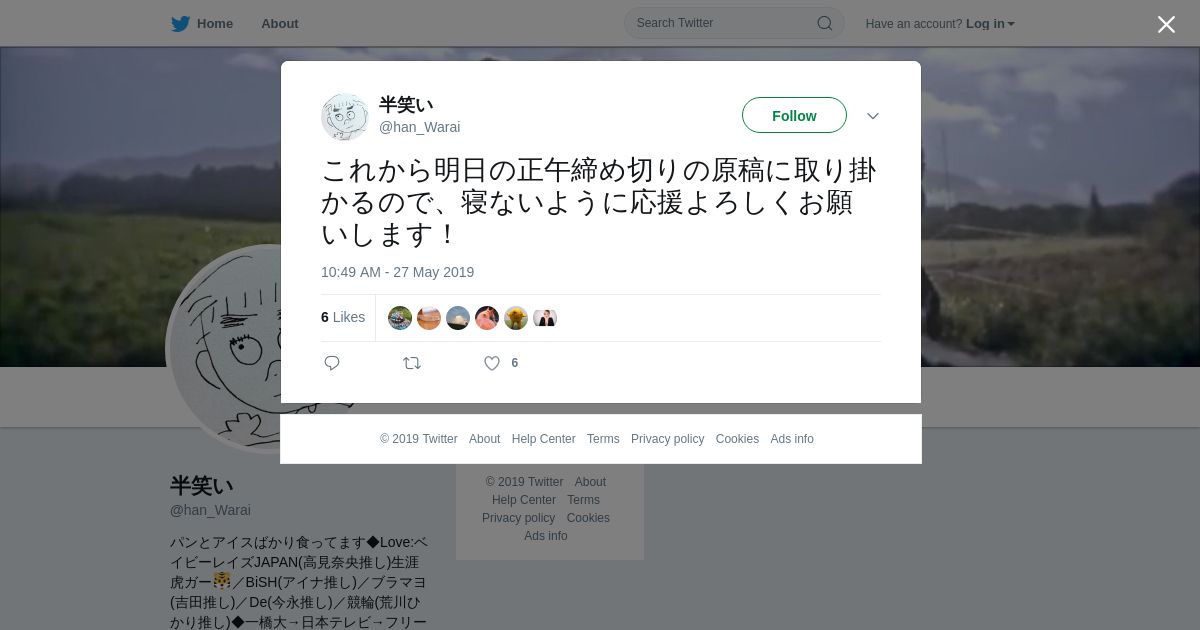Image resolution: width=1200 pixels, height=630 pixels.
Task: Open the @han_Warai handle in tweet header
Action: [419, 127]
